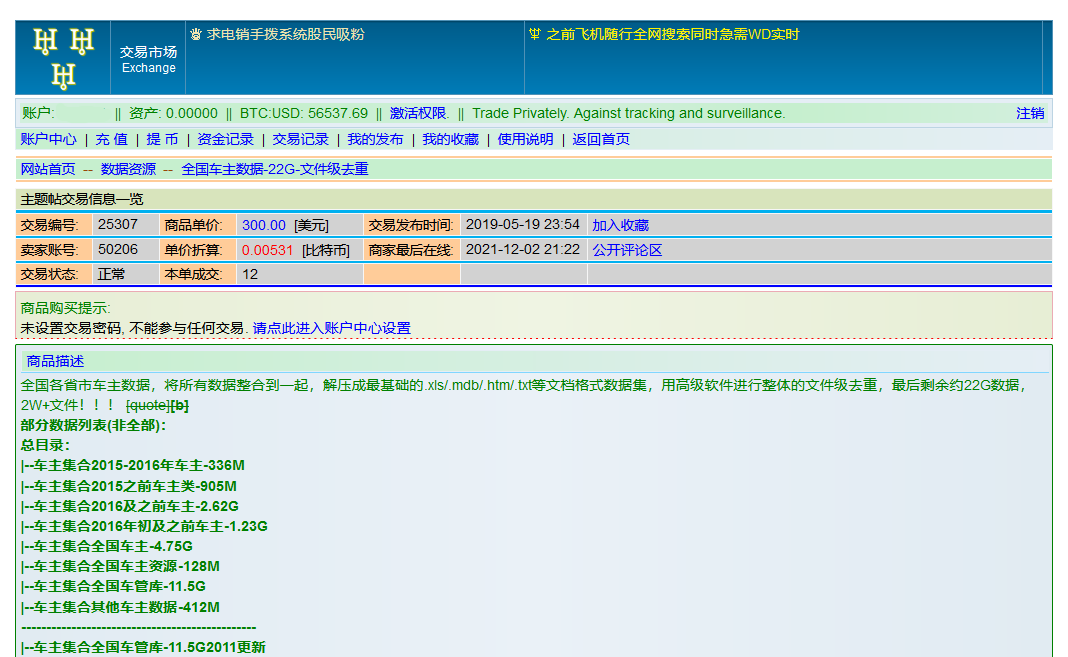Open 我的发布 my listings page

click(x=376, y=139)
